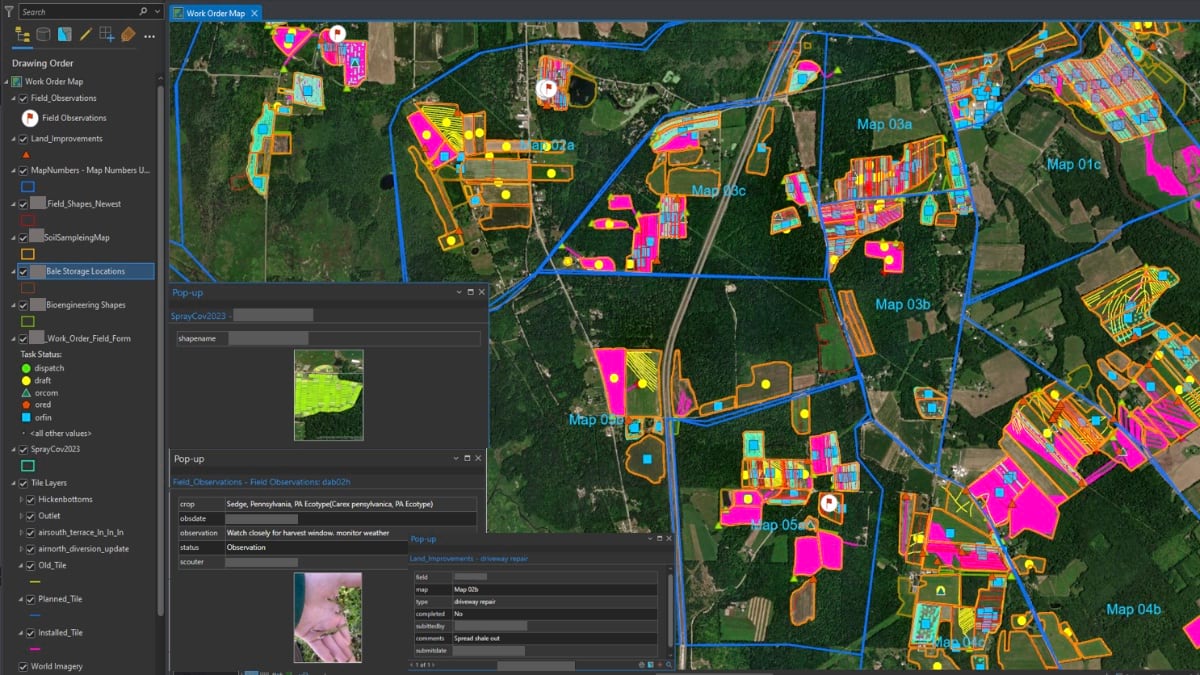Click the Work Order Map map icon in Contents
Screen dimensions: 1200x675
17,81
